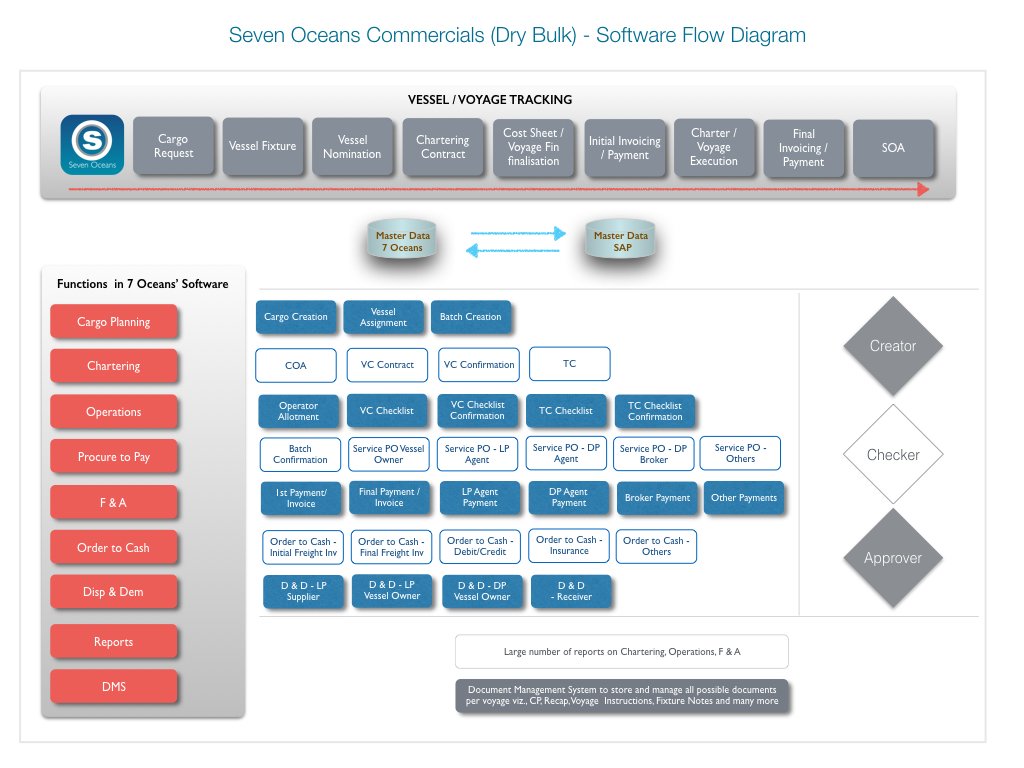The width and height of the screenshot is (1024, 768).
Task: Click the TC Checklist box
Action: tap(566, 410)
